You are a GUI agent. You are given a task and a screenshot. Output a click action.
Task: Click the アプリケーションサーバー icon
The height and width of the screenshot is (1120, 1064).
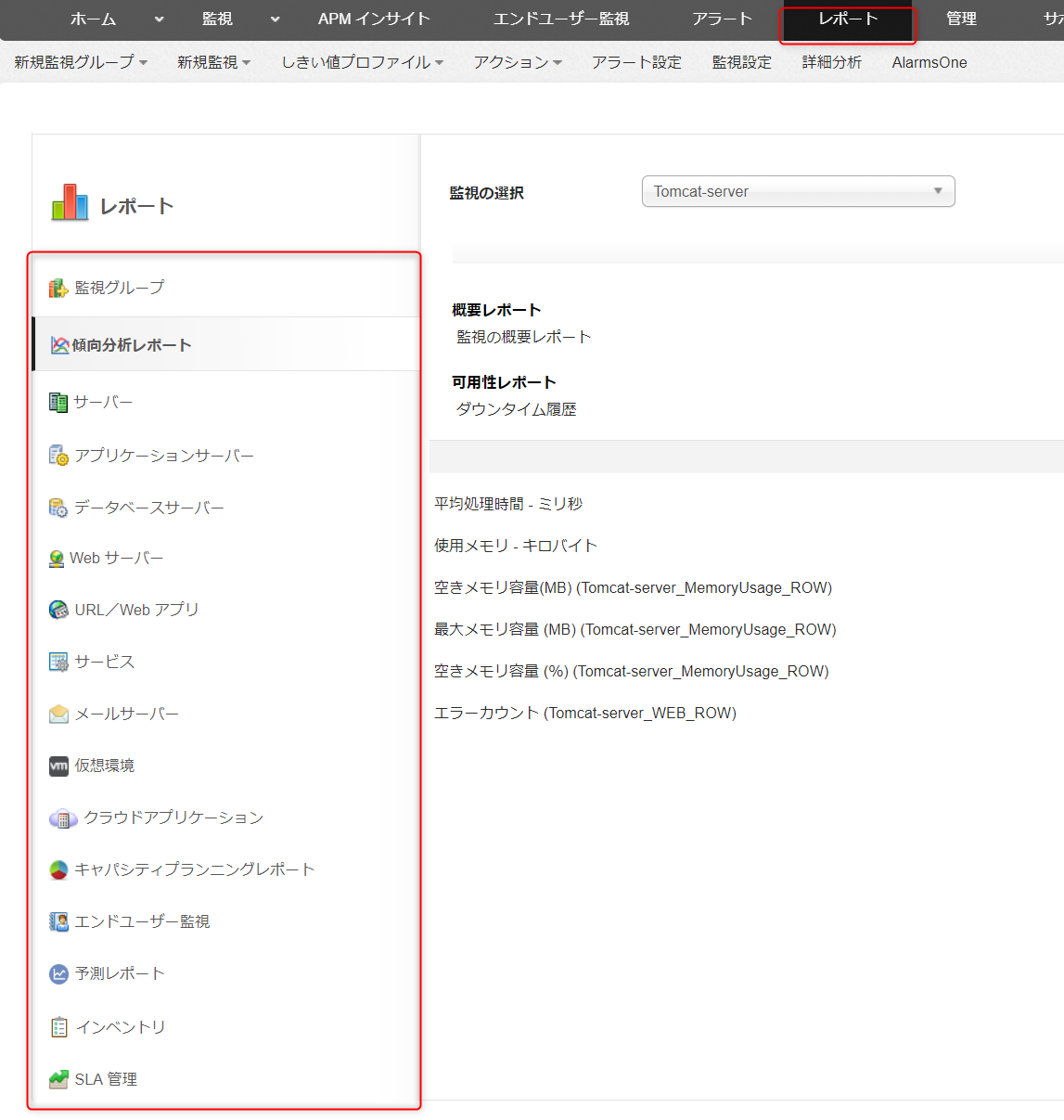coord(58,456)
